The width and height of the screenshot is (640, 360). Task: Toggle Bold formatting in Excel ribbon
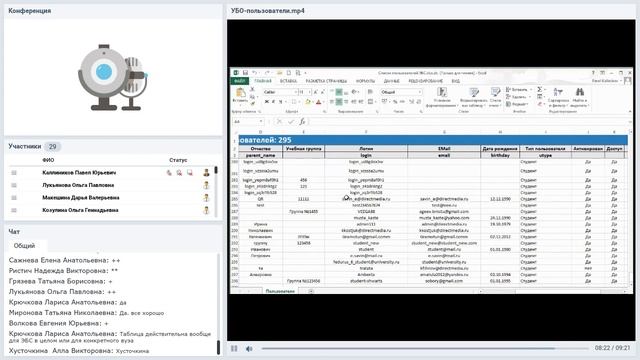[x=267, y=102]
